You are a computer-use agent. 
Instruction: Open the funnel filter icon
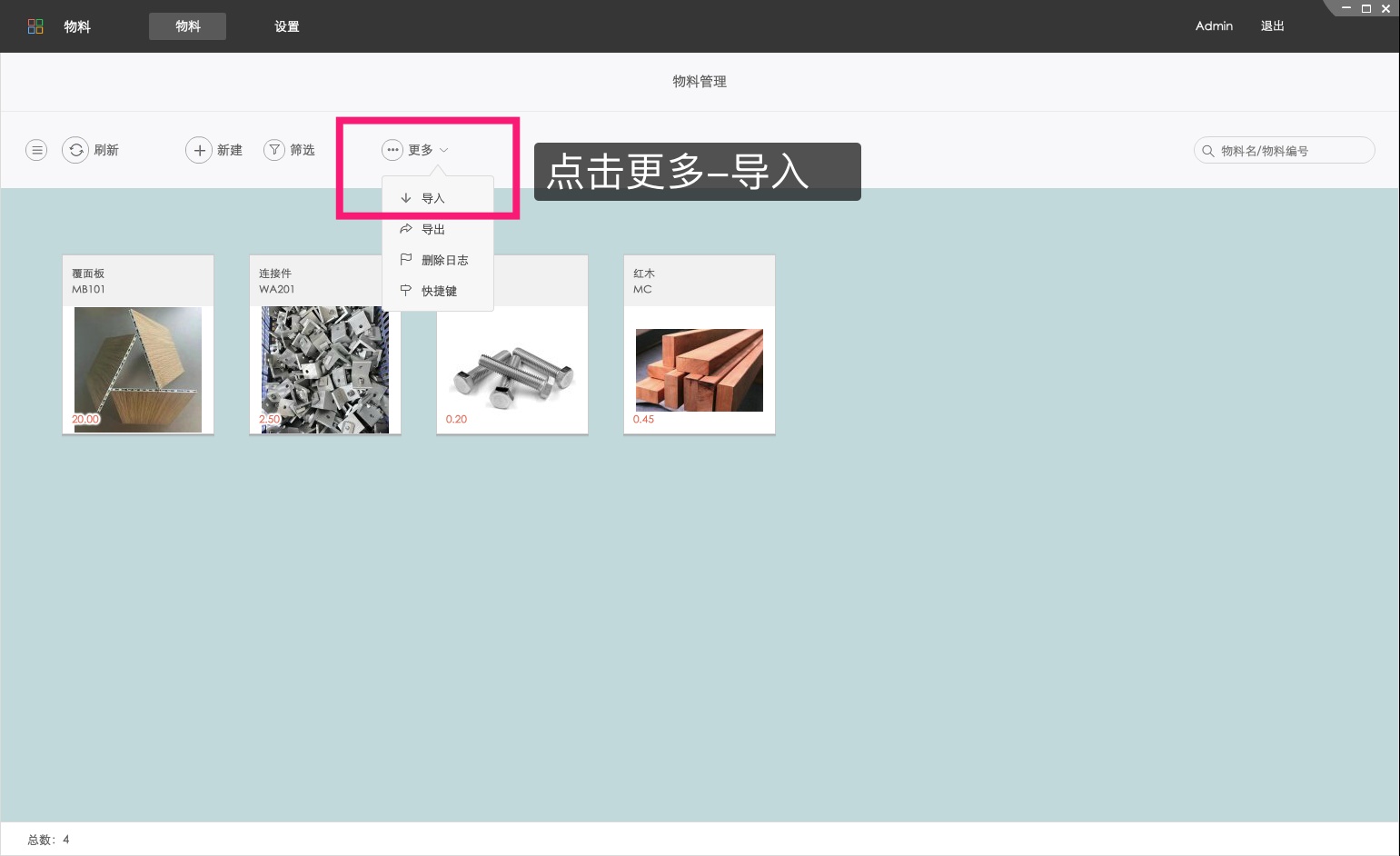click(x=274, y=150)
